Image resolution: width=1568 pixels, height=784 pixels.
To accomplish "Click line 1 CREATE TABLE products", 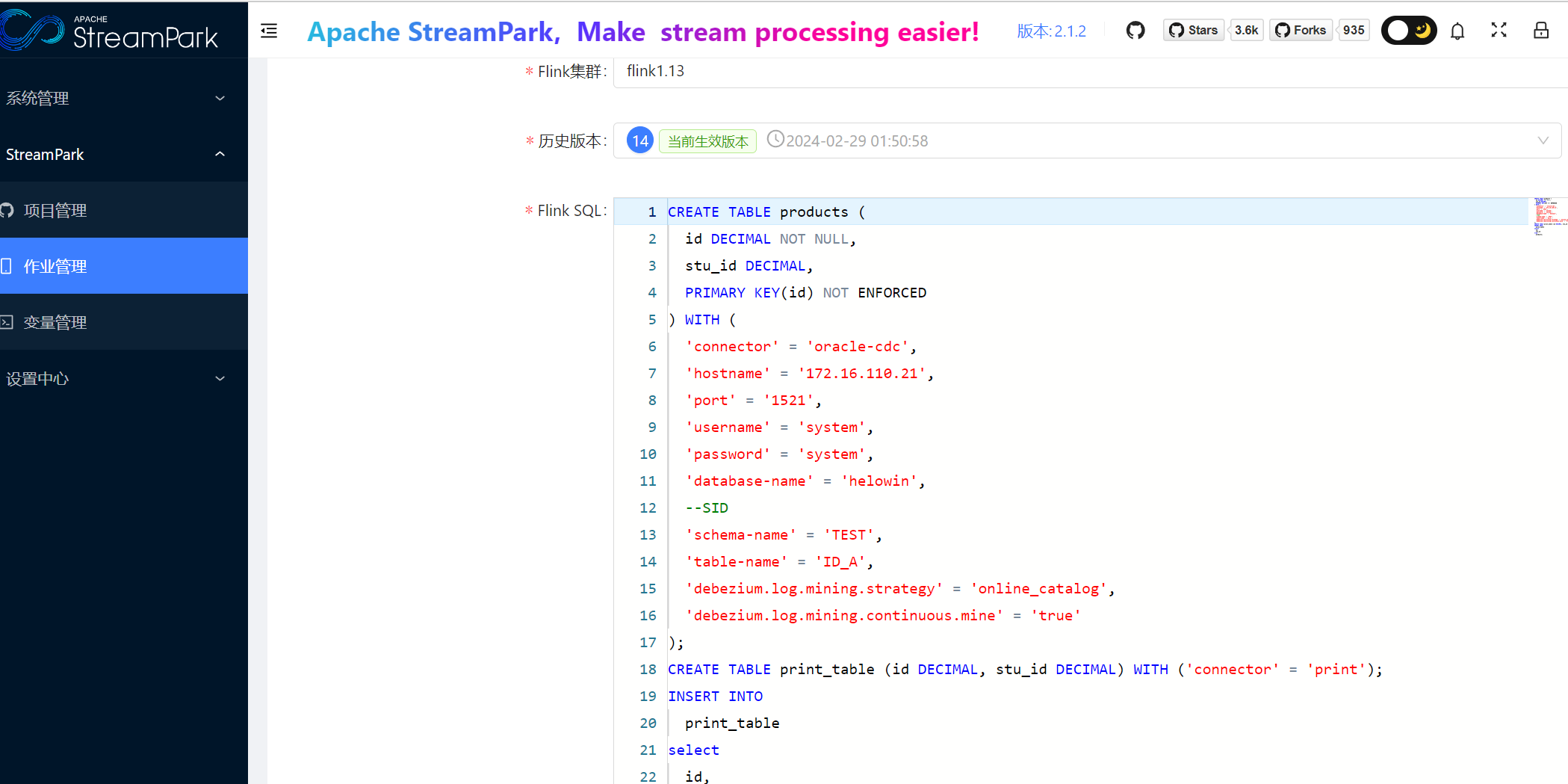I will point(766,212).
